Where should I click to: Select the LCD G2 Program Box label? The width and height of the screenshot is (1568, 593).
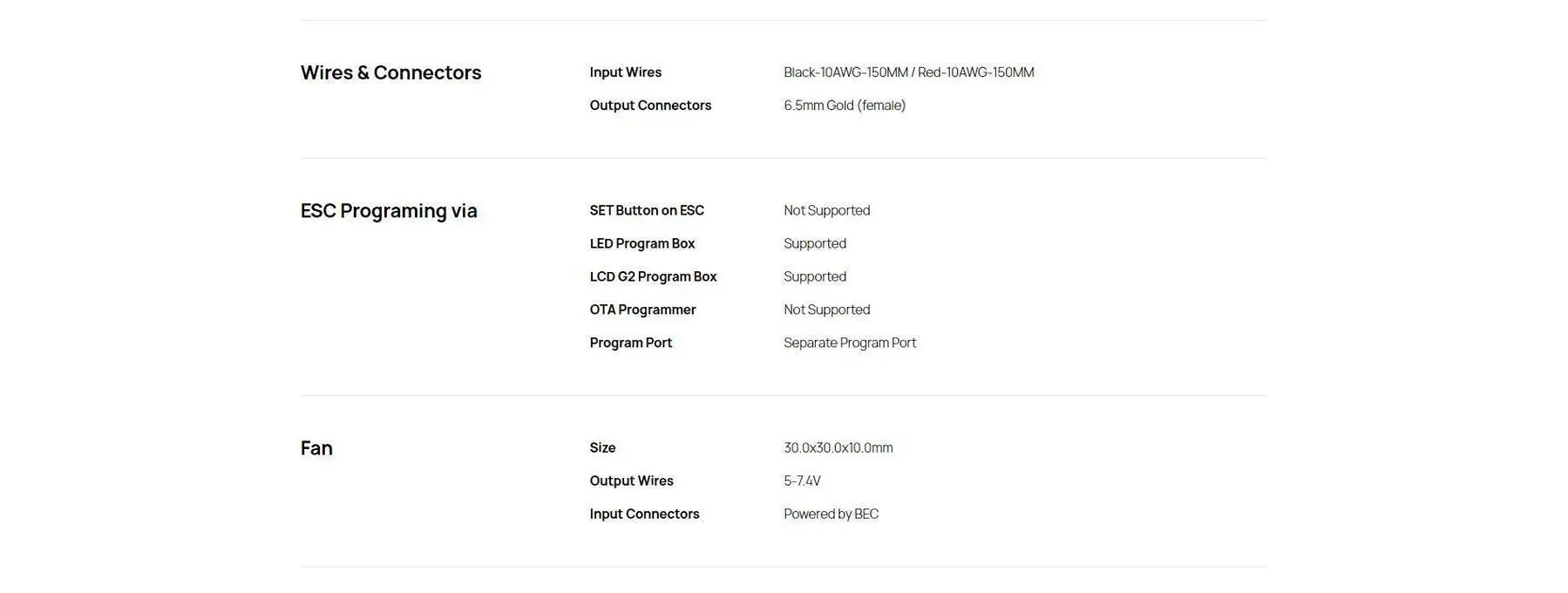tap(653, 276)
